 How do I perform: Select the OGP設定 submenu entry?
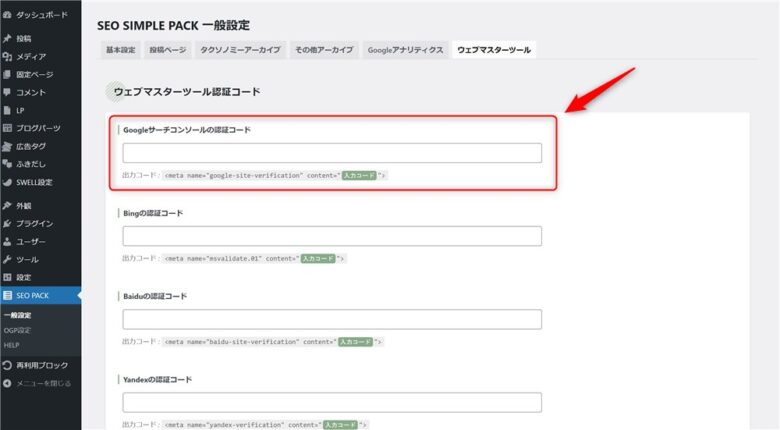tap(17, 330)
